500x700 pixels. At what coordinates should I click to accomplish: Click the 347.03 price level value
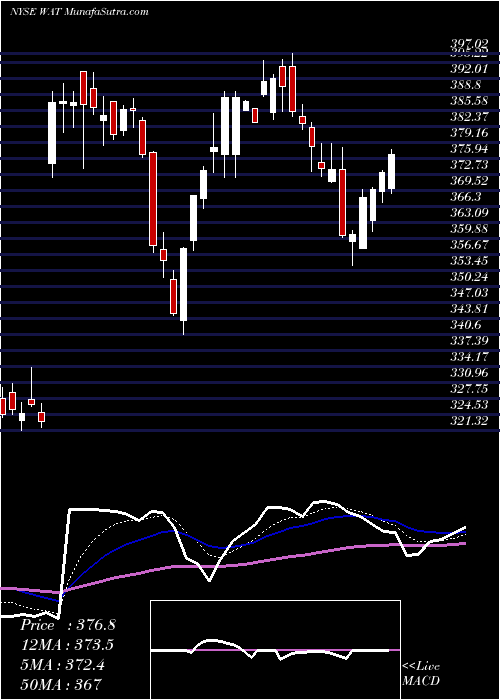click(467, 294)
